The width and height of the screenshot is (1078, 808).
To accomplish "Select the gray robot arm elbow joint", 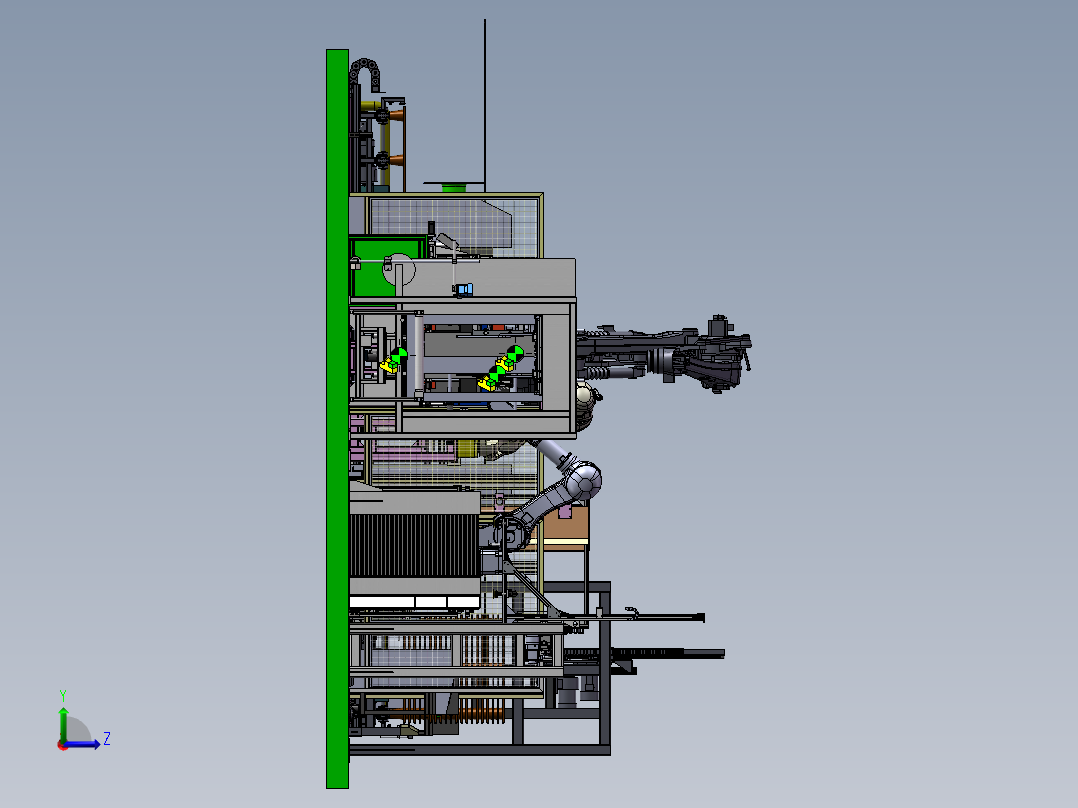I will point(584,481).
